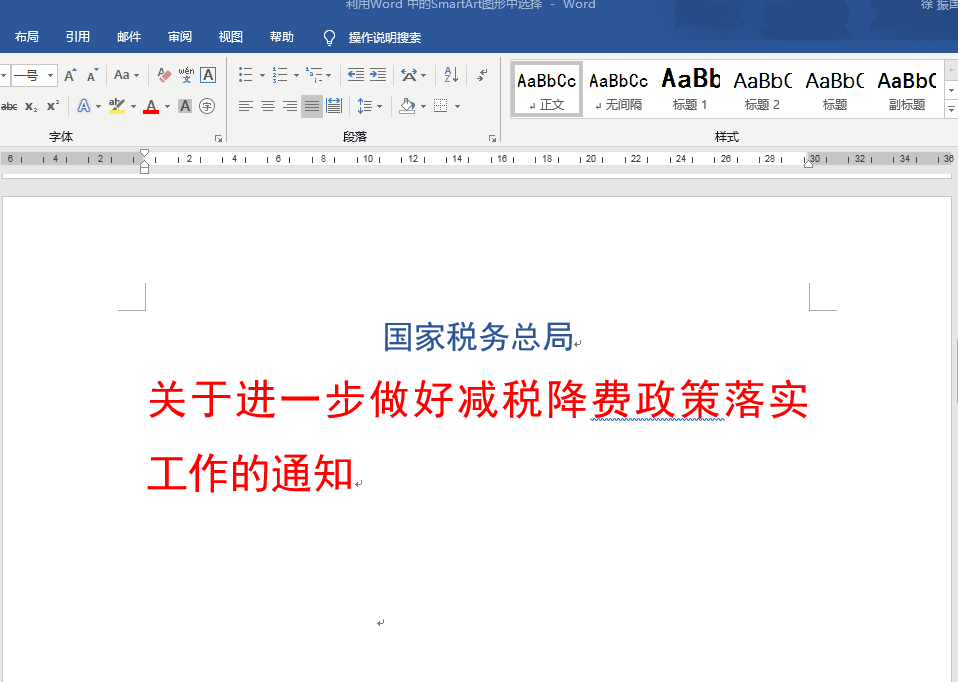Increase font size with the grow-font icon
Image resolution: width=958 pixels, height=682 pixels.
click(70, 75)
